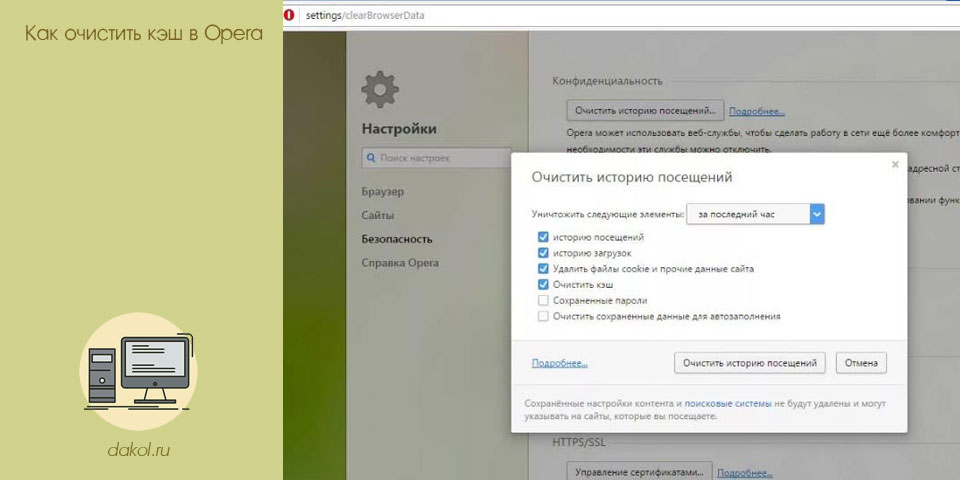Viewport: 960px width, 480px height.
Task: Click the background 'Очистить историю посещений...' button
Action: [645, 111]
